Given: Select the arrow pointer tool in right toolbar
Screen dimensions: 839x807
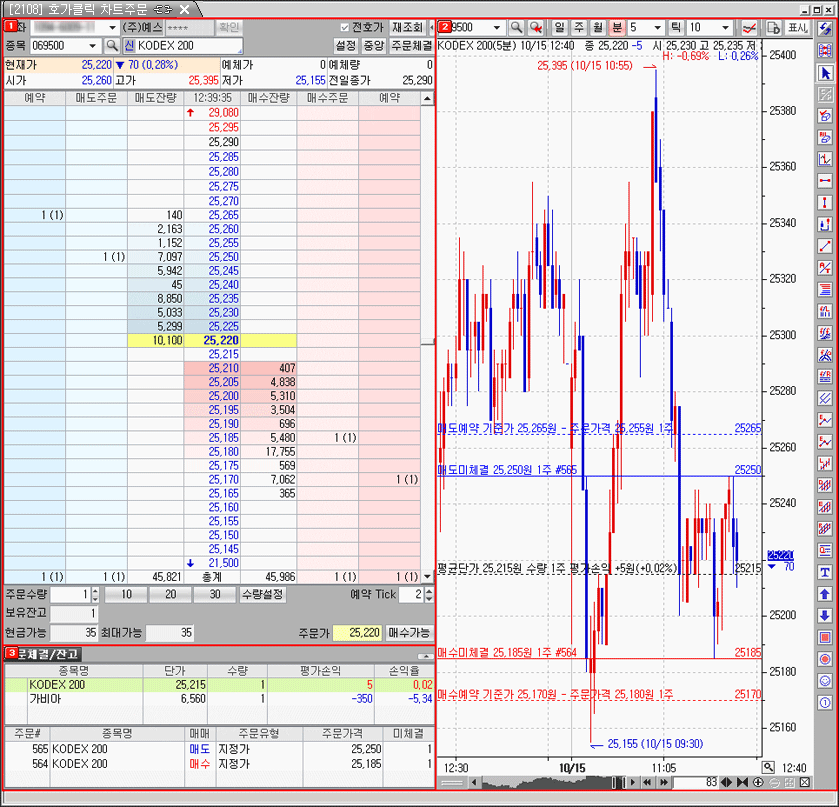Looking at the screenshot, I should tap(825, 73).
